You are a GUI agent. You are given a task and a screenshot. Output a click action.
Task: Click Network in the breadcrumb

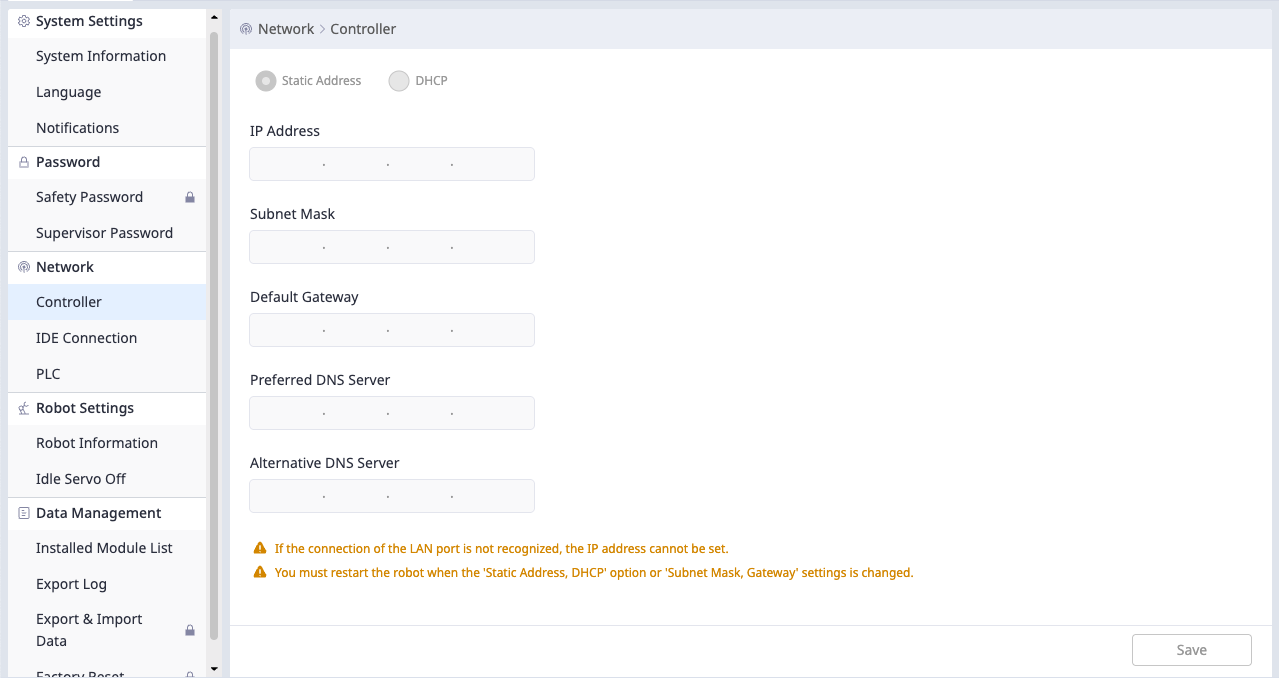(287, 29)
